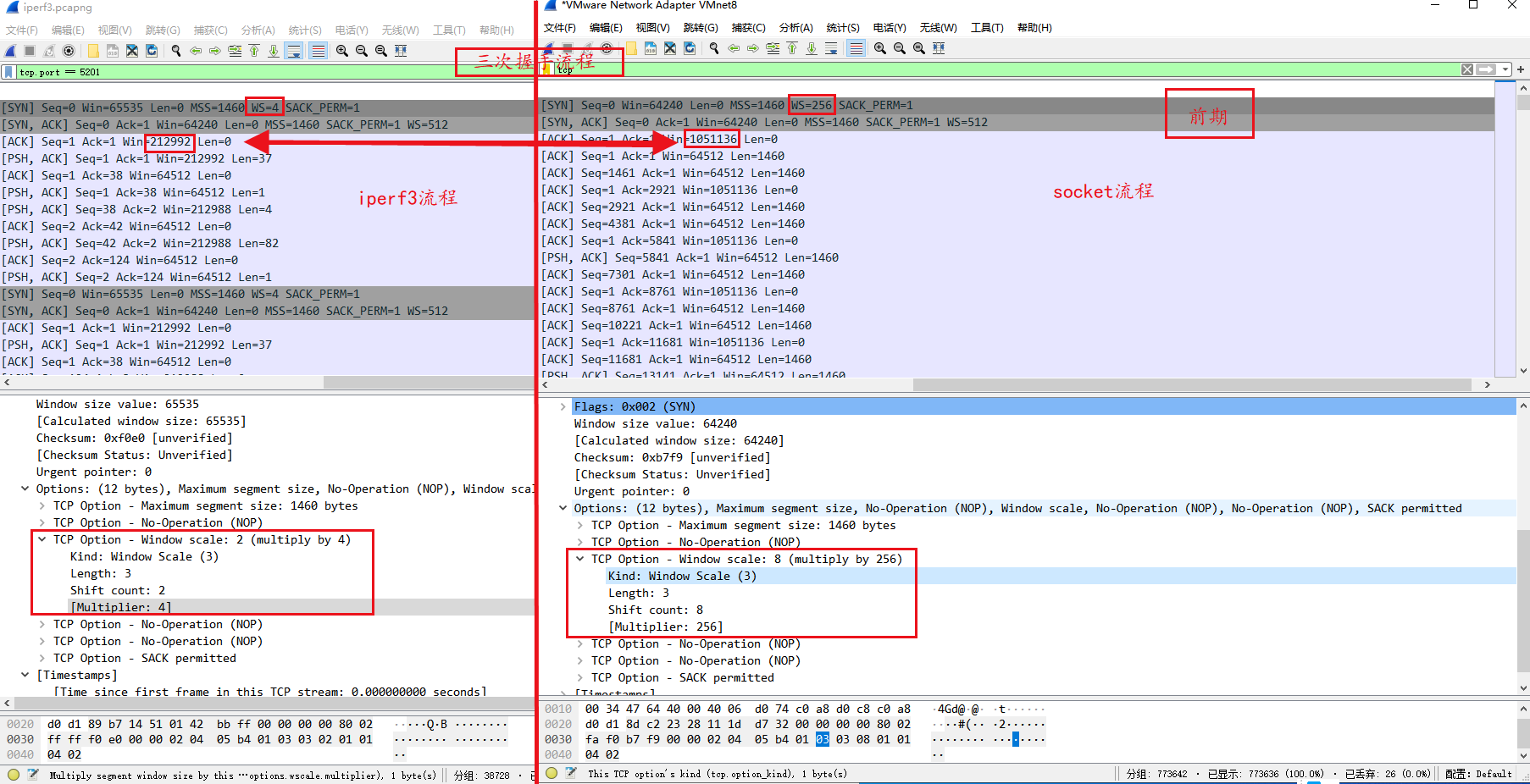Screen dimensions: 1530x784
Task: Jump to first packet in iperf3.pcapng window
Action: coord(254,51)
